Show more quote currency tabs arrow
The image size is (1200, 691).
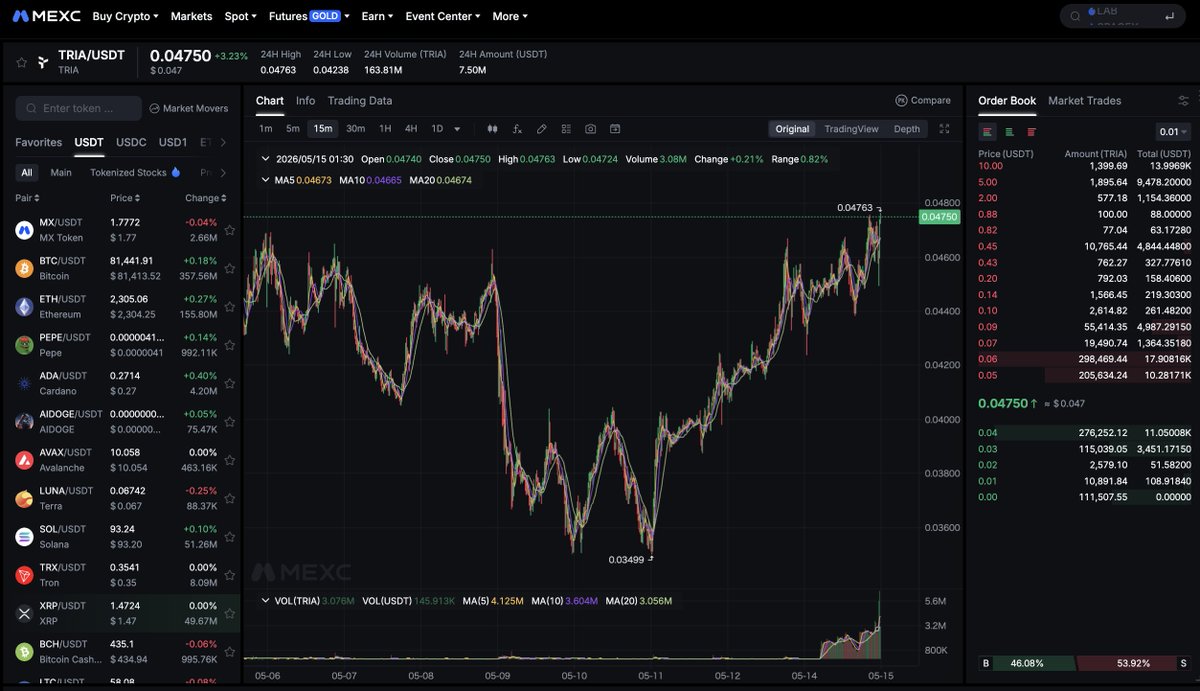pyautogui.click(x=224, y=142)
